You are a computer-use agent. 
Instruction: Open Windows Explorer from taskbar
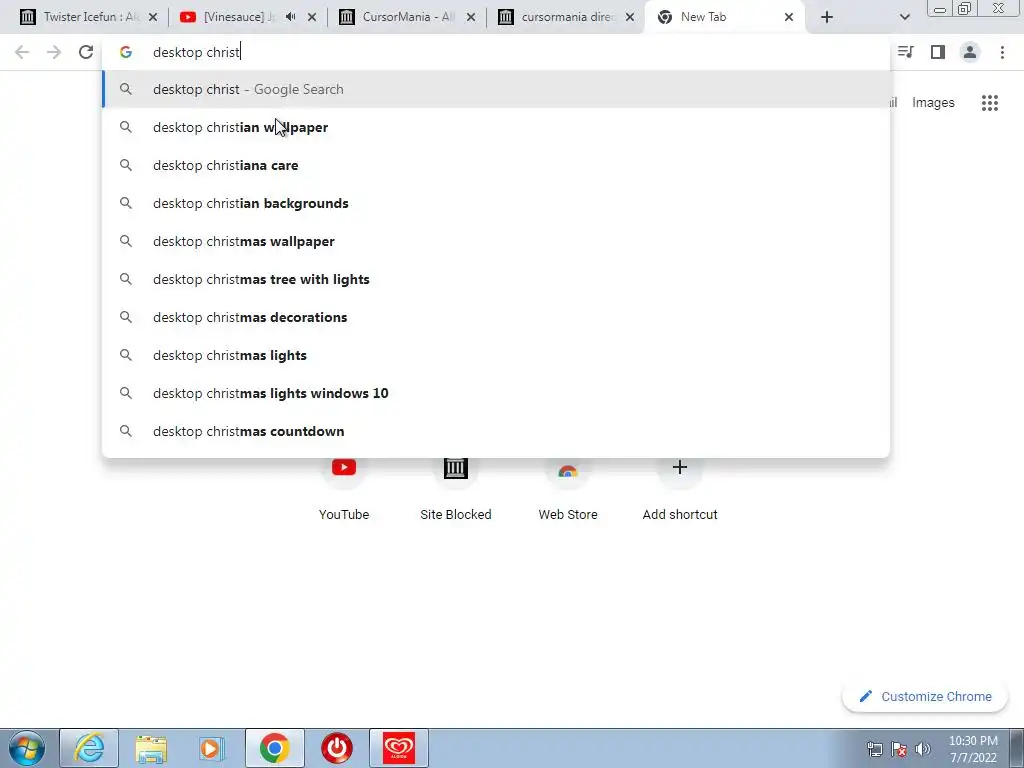pos(151,748)
